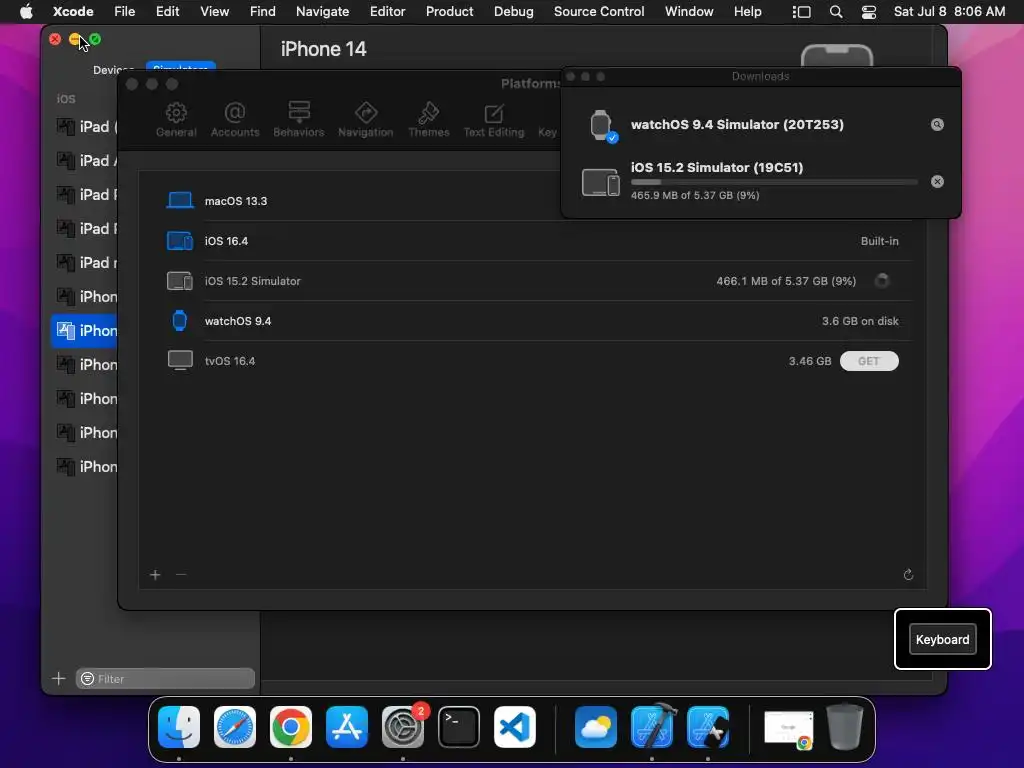Open App Store from the Dock

click(347, 727)
